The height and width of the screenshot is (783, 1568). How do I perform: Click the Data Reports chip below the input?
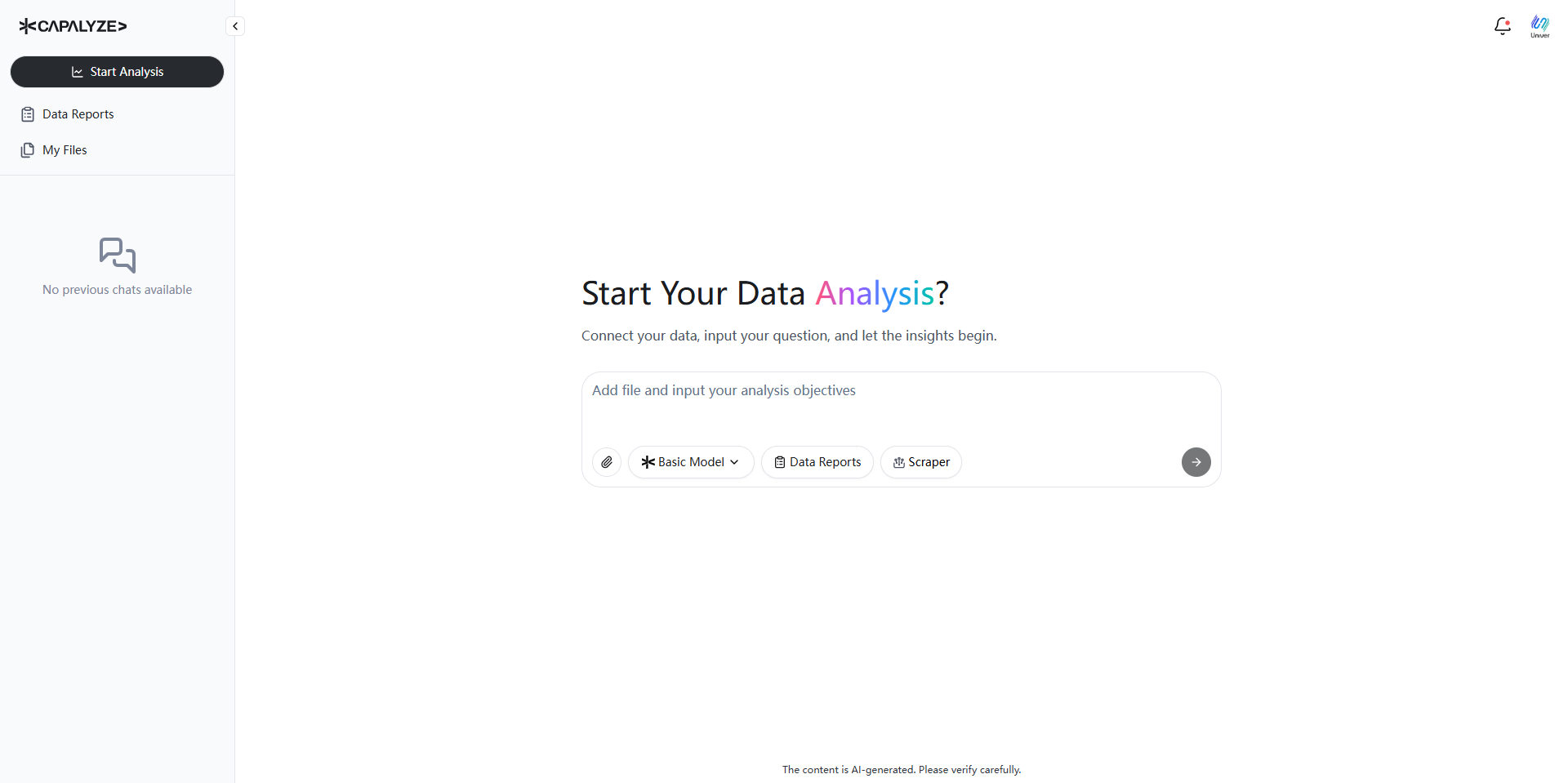click(x=817, y=462)
